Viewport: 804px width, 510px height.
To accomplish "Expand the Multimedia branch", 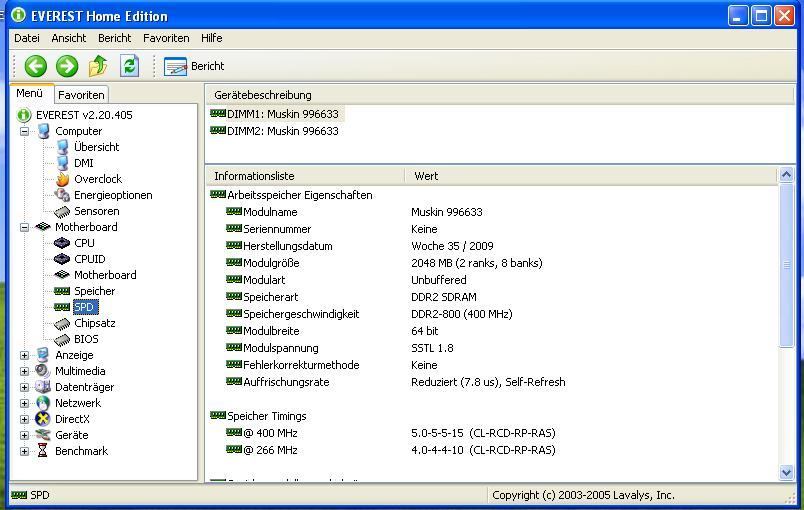I will 24,371.
